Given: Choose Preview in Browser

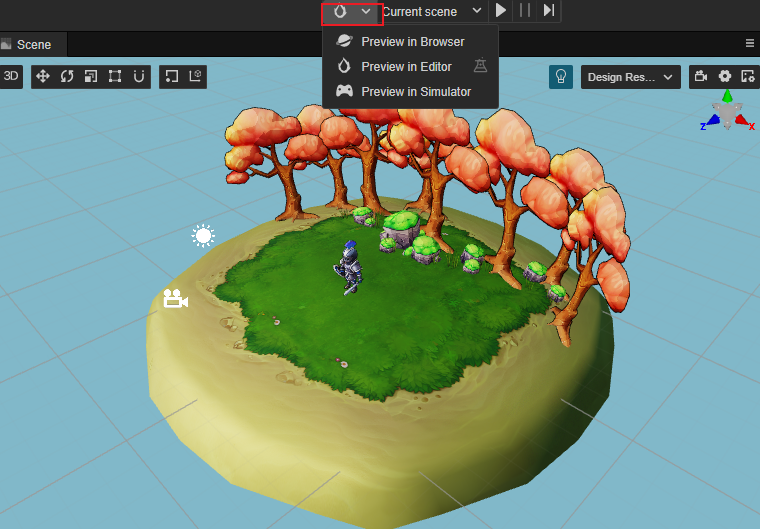Looking at the screenshot, I should pos(410,42).
